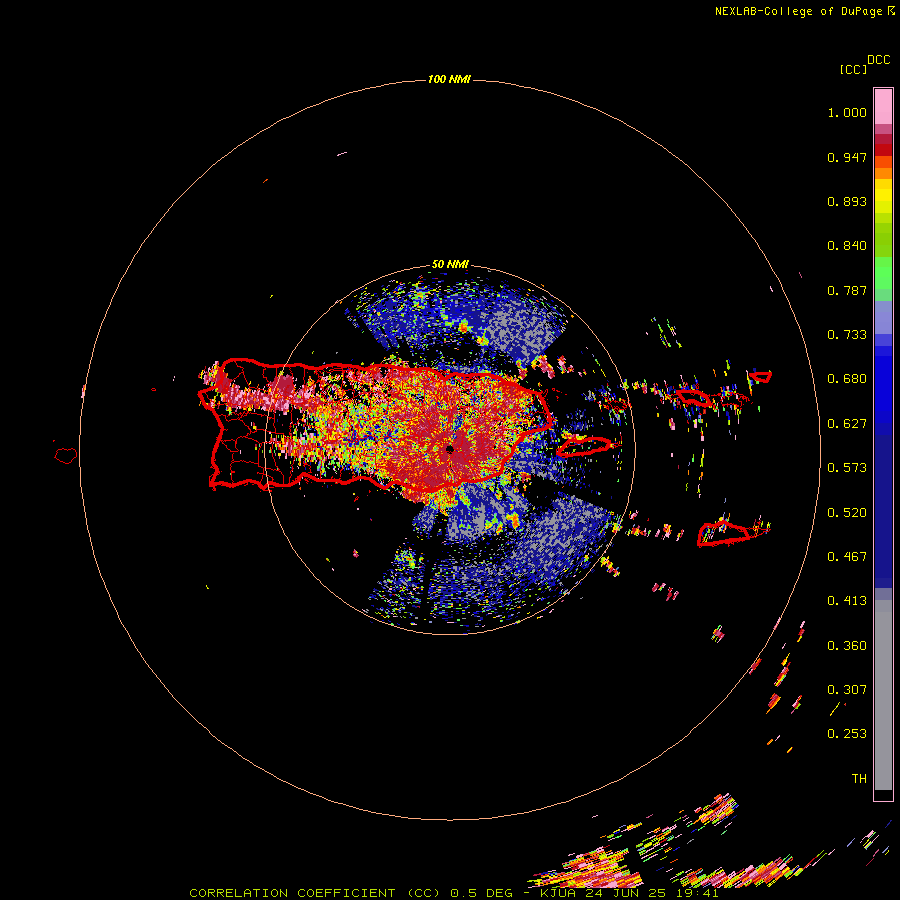Click the 50 NMI range ring label
Viewport: 900px width, 900px height.
(x=450, y=265)
